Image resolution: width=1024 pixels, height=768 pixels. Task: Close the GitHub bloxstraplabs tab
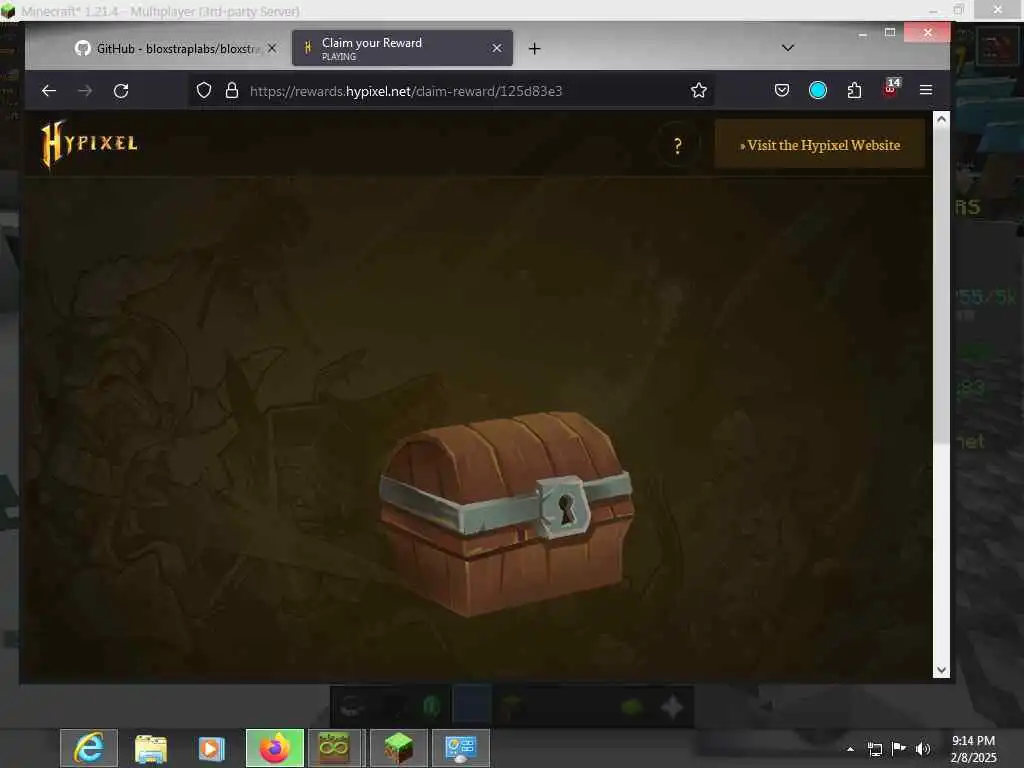point(272,48)
